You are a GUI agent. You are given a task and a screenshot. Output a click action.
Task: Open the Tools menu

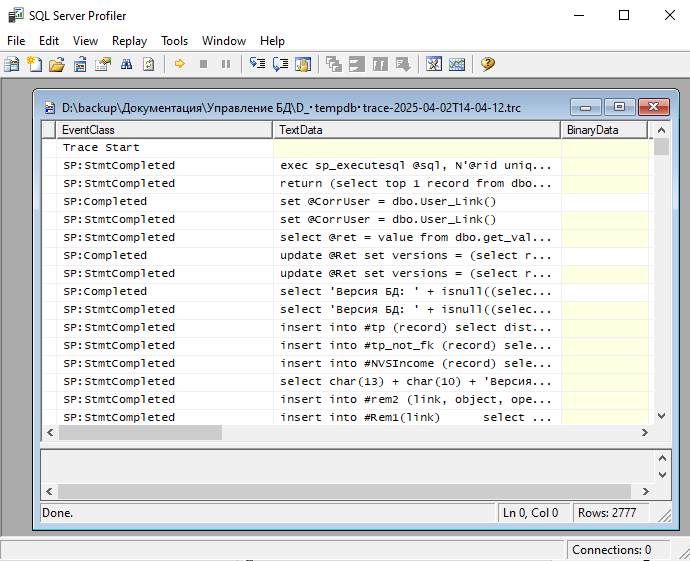174,41
